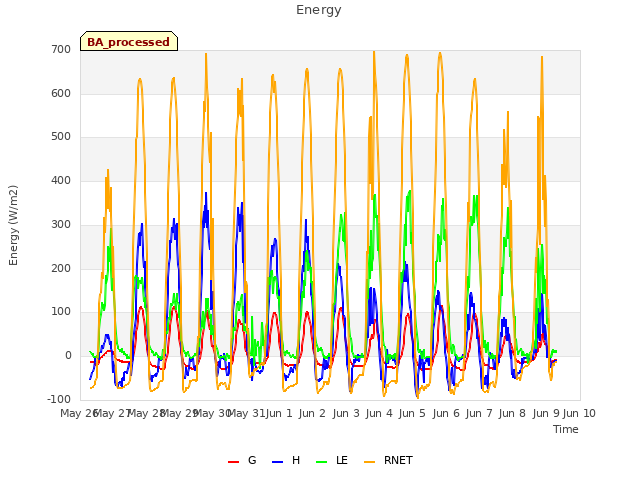Click the Jun 4 x-axis date label

(379, 413)
